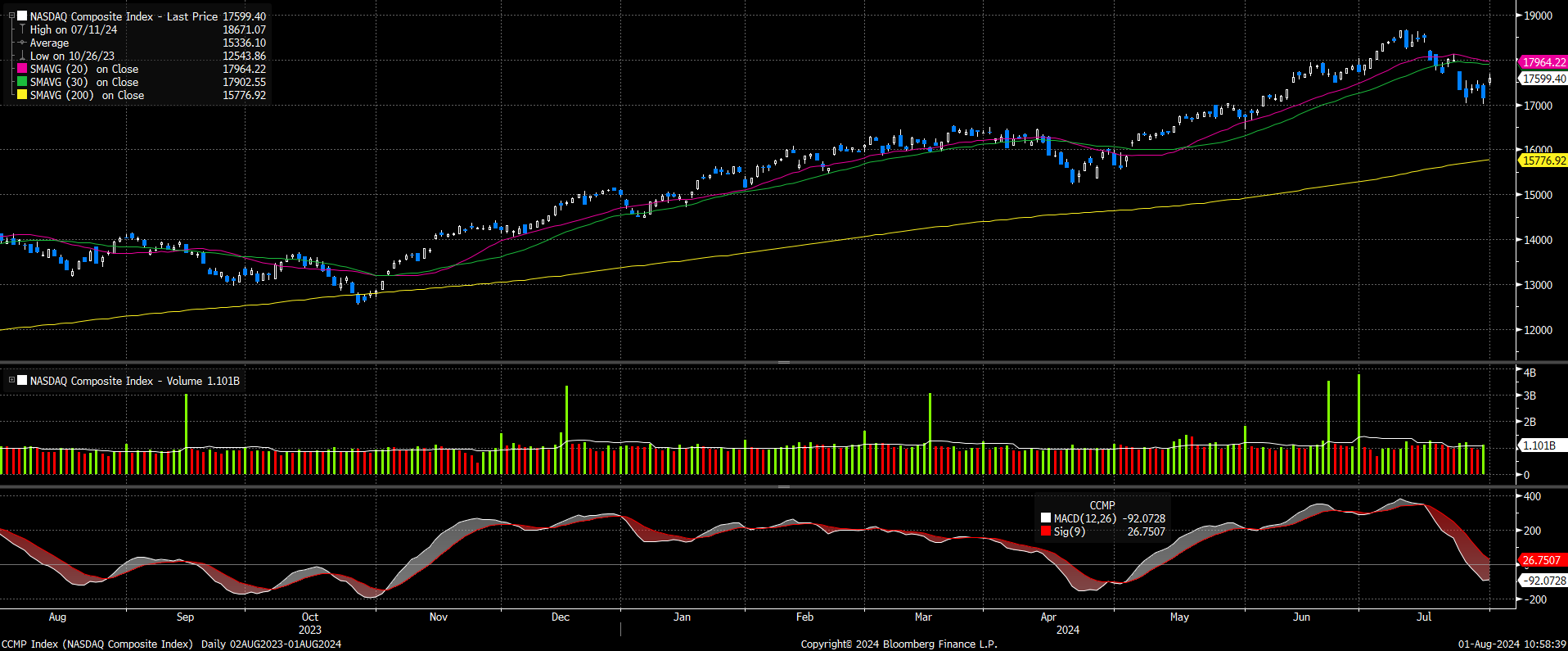The width and height of the screenshot is (1568, 651).
Task: Expand the NASDAQ Volume legend tree
Action: (11, 381)
